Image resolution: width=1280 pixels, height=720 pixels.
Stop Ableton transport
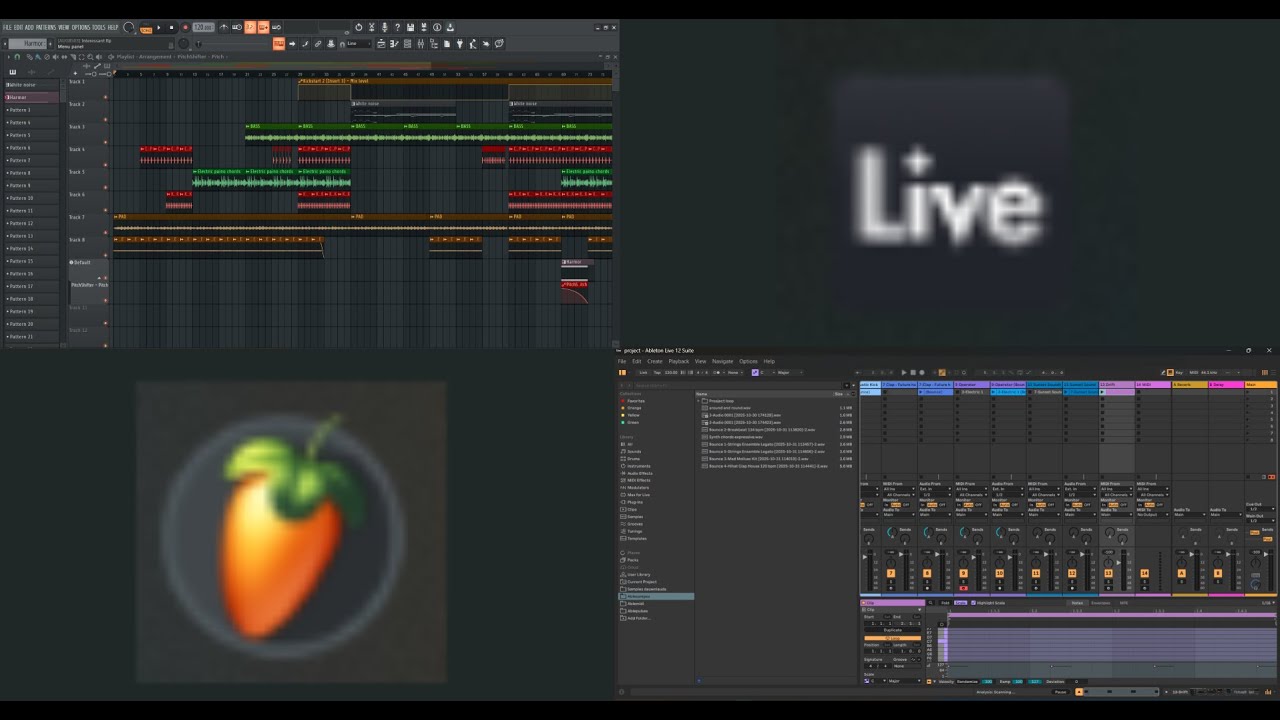(x=913, y=372)
